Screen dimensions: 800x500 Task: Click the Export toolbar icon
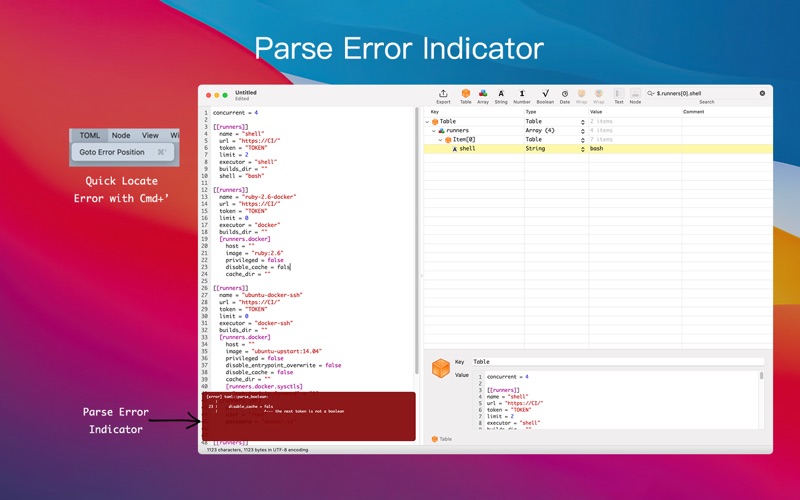click(x=443, y=95)
